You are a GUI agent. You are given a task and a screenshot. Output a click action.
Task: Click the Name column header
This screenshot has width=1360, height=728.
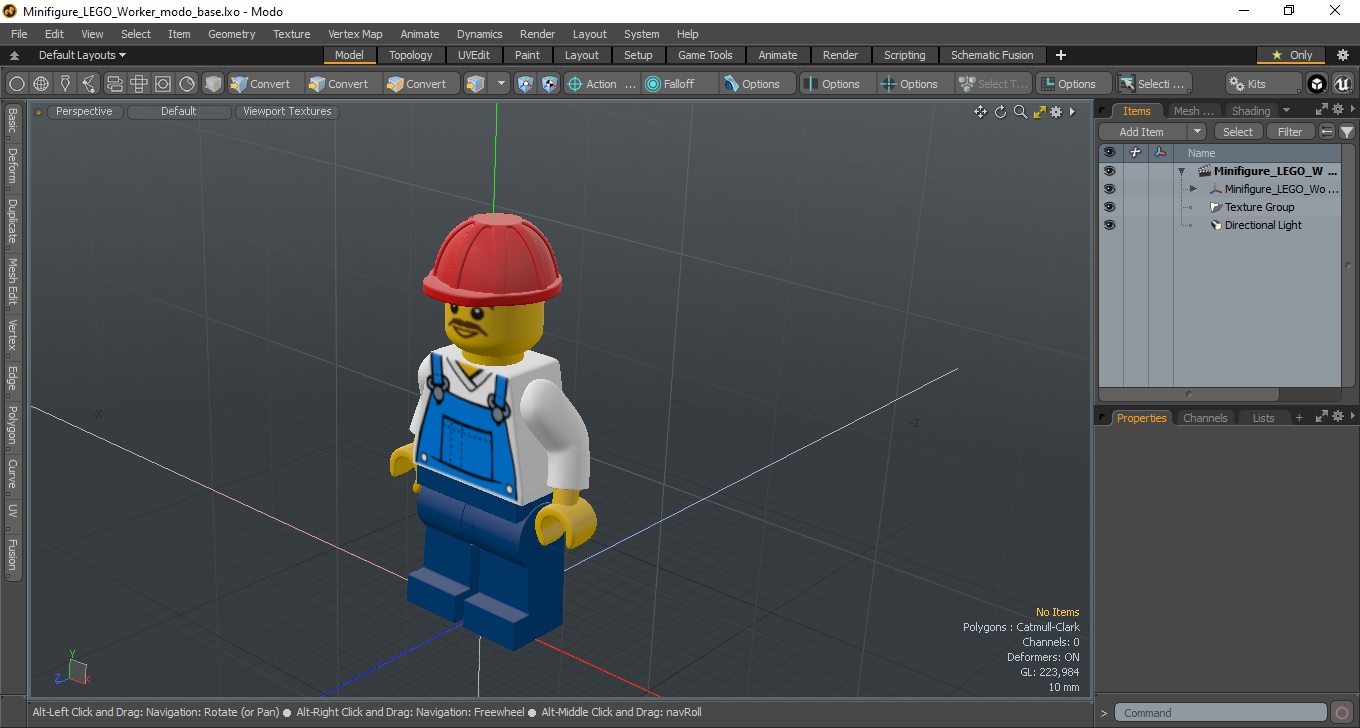(1259, 153)
